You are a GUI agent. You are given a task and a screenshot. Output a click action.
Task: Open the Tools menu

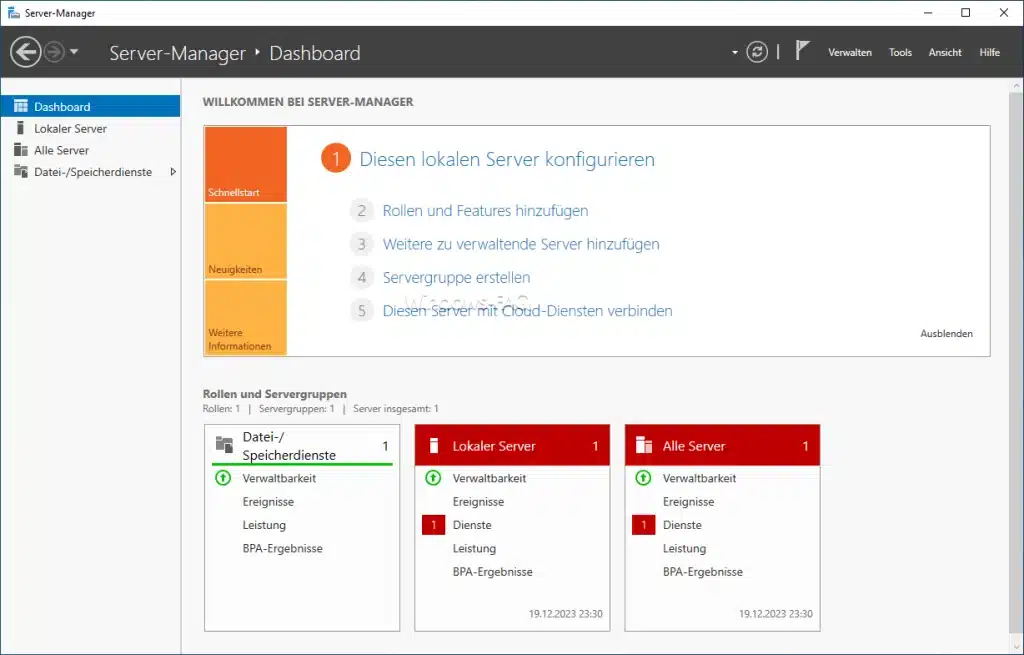(x=900, y=52)
